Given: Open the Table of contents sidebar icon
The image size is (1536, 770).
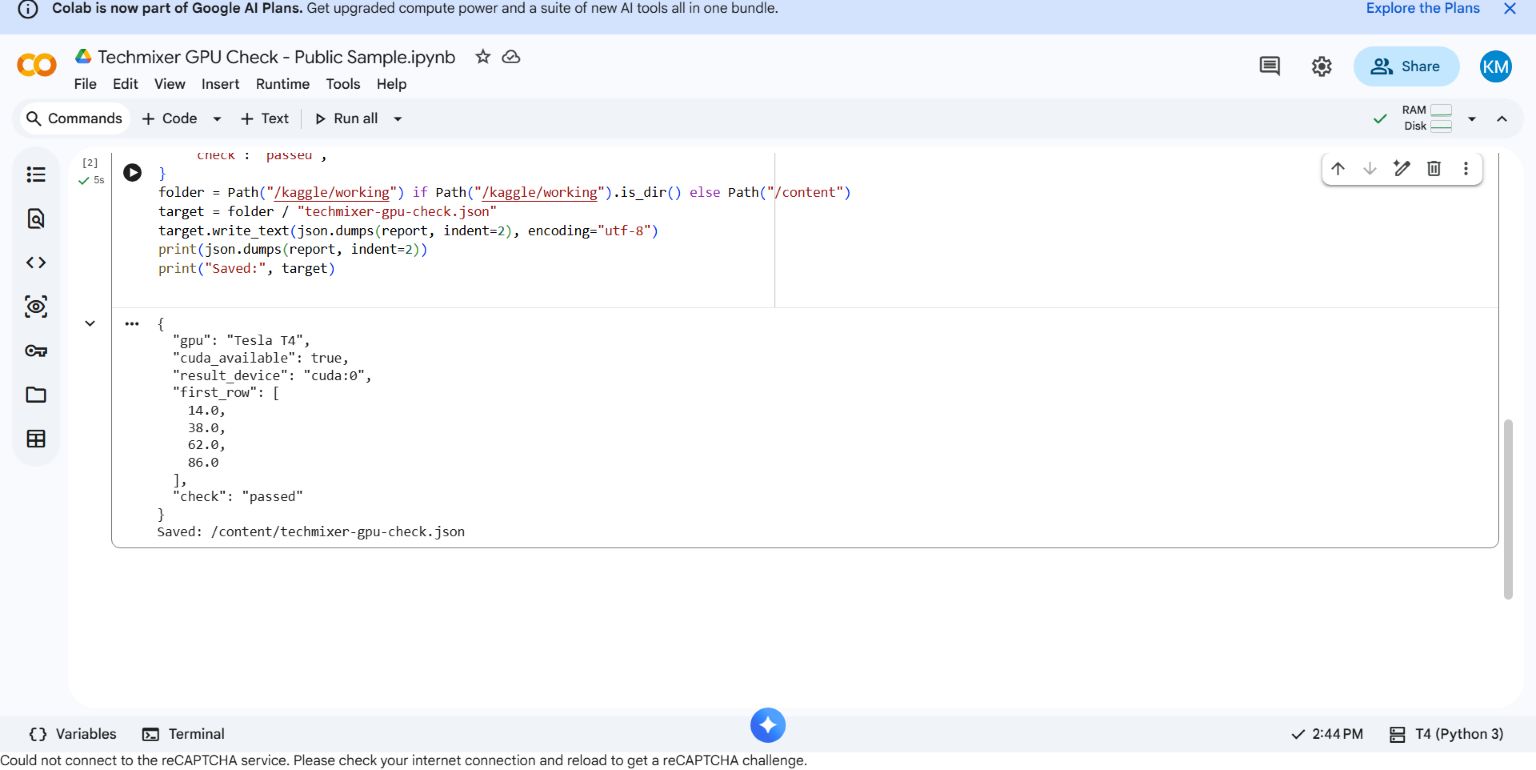Looking at the screenshot, I should click(x=36, y=175).
